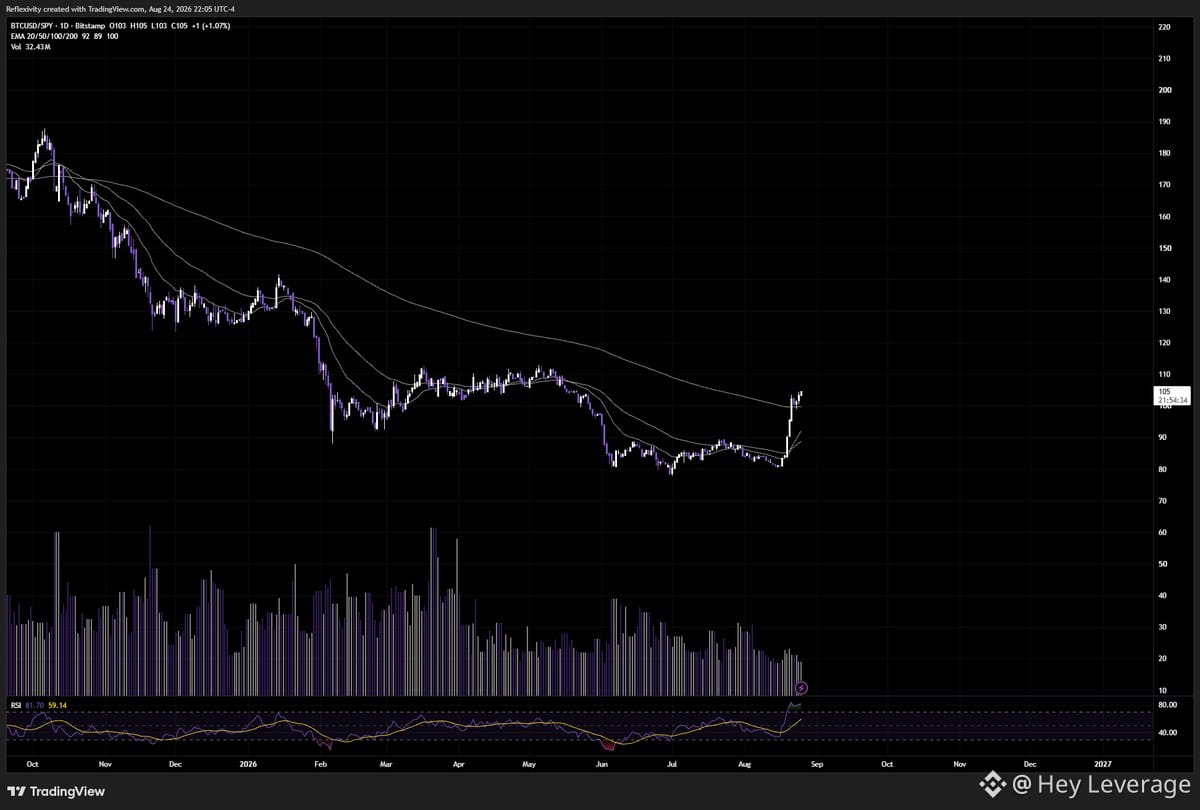Viewport: 1200px width, 810px height.
Task: Click the 150 price axis label
Action: 1164,248
